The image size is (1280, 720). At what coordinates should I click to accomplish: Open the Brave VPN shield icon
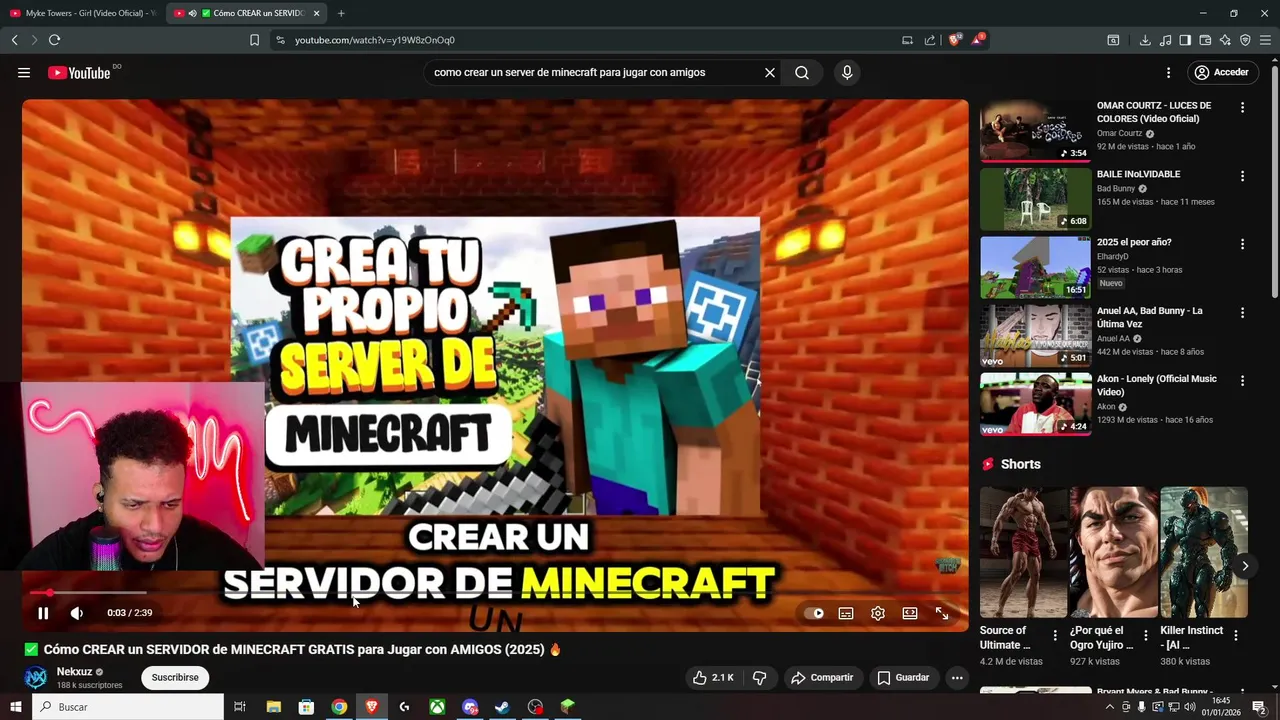(1245, 40)
